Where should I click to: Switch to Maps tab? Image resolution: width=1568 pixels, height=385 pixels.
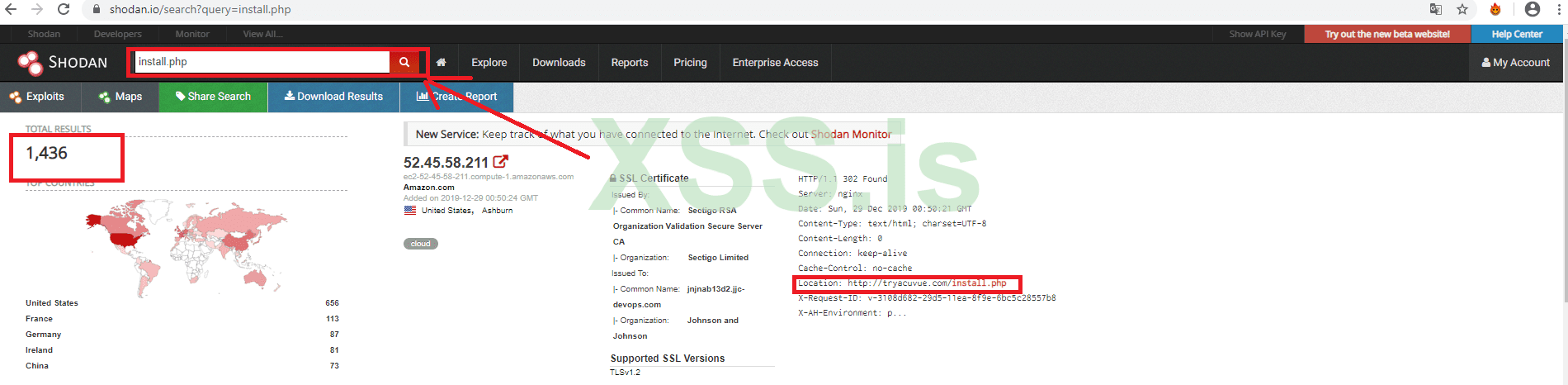pos(120,97)
